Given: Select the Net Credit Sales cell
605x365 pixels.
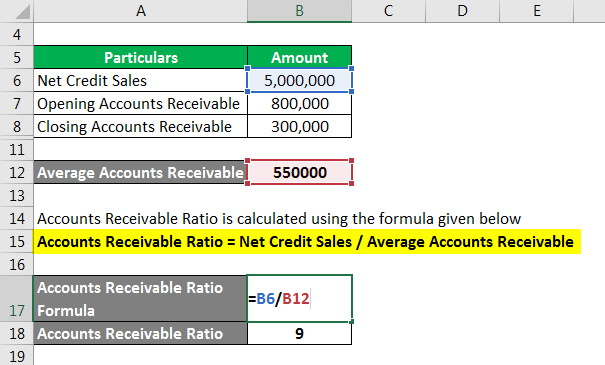Looking at the screenshot, I should click(140, 81).
